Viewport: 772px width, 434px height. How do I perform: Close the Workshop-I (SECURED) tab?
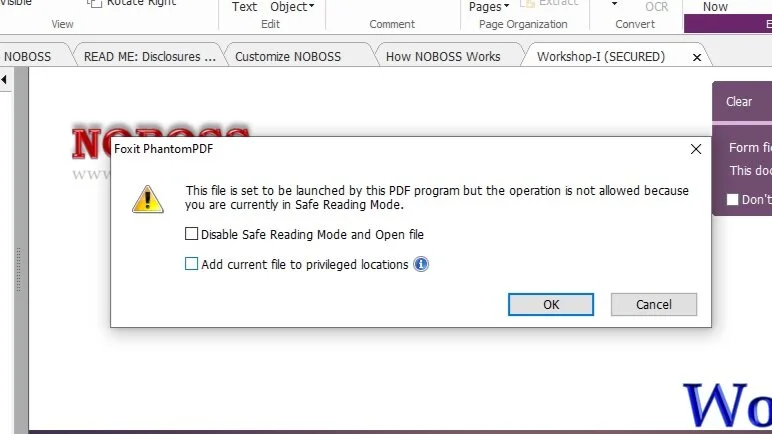pos(697,58)
